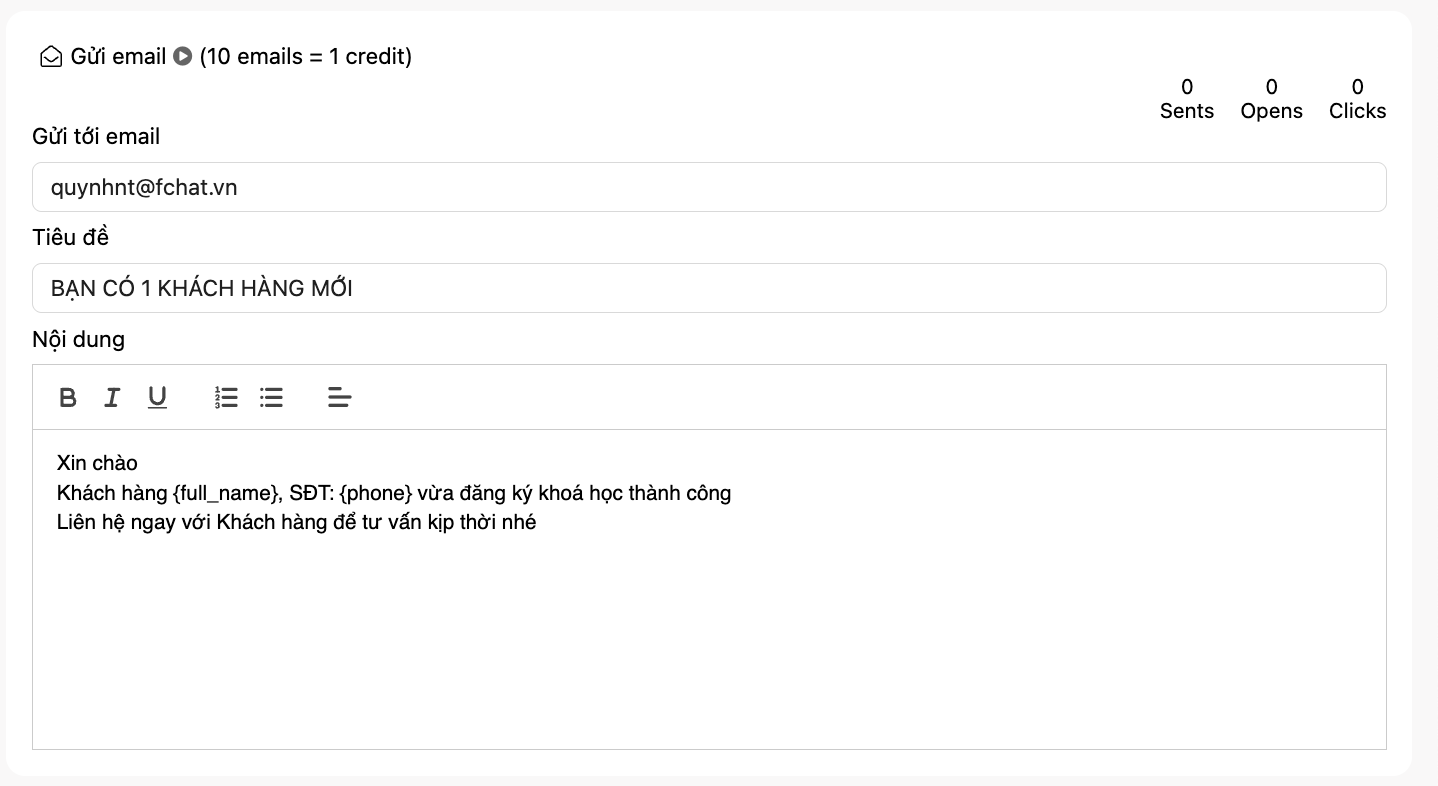1438x786 pixels.
Task: Place cursor on the "Xin chào" line
Action: pyautogui.click(x=97, y=463)
